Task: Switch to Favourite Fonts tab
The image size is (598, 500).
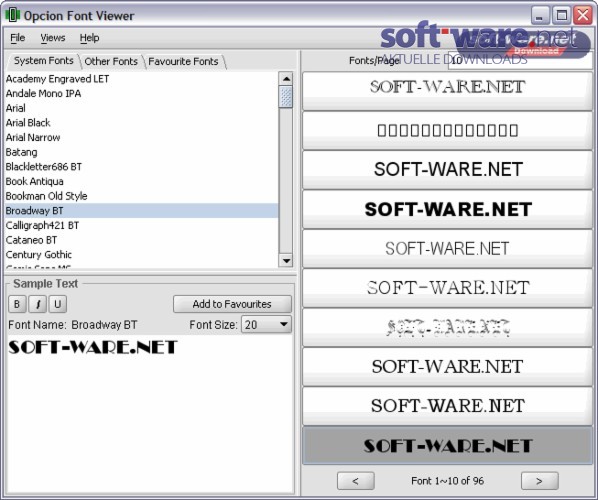Action: coord(183,61)
